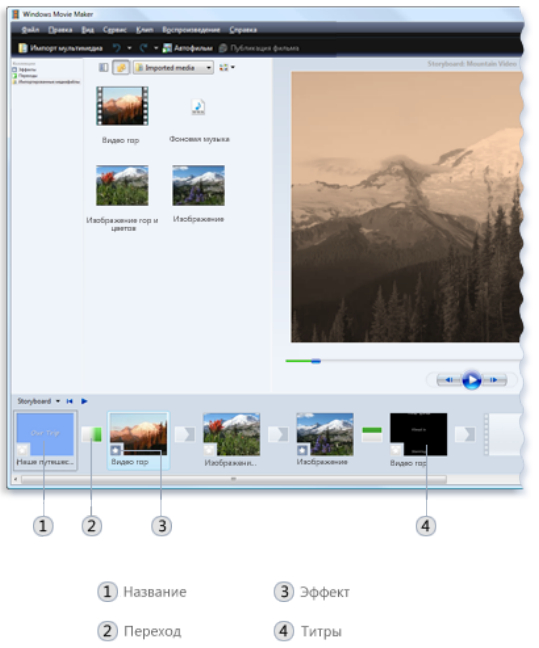Step to next frame in preview

point(494,380)
